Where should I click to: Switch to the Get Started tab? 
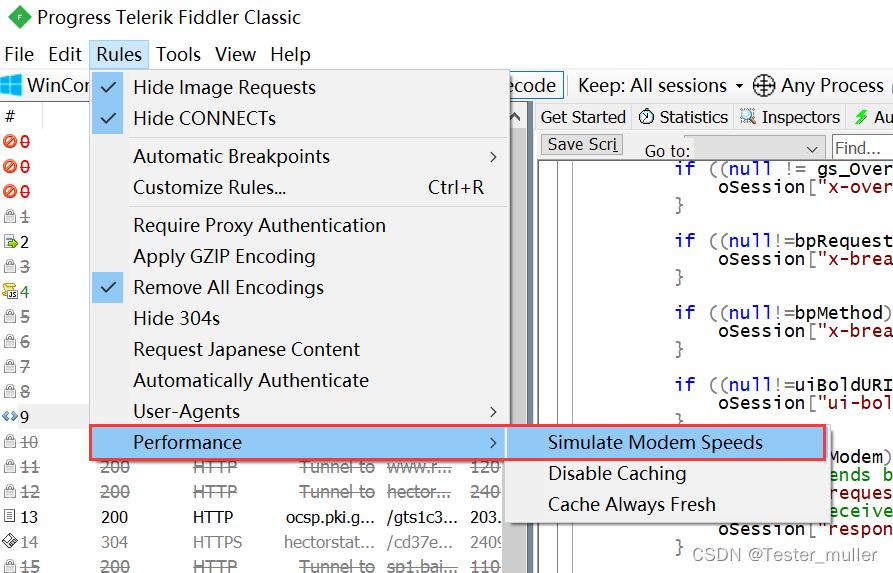pos(583,117)
